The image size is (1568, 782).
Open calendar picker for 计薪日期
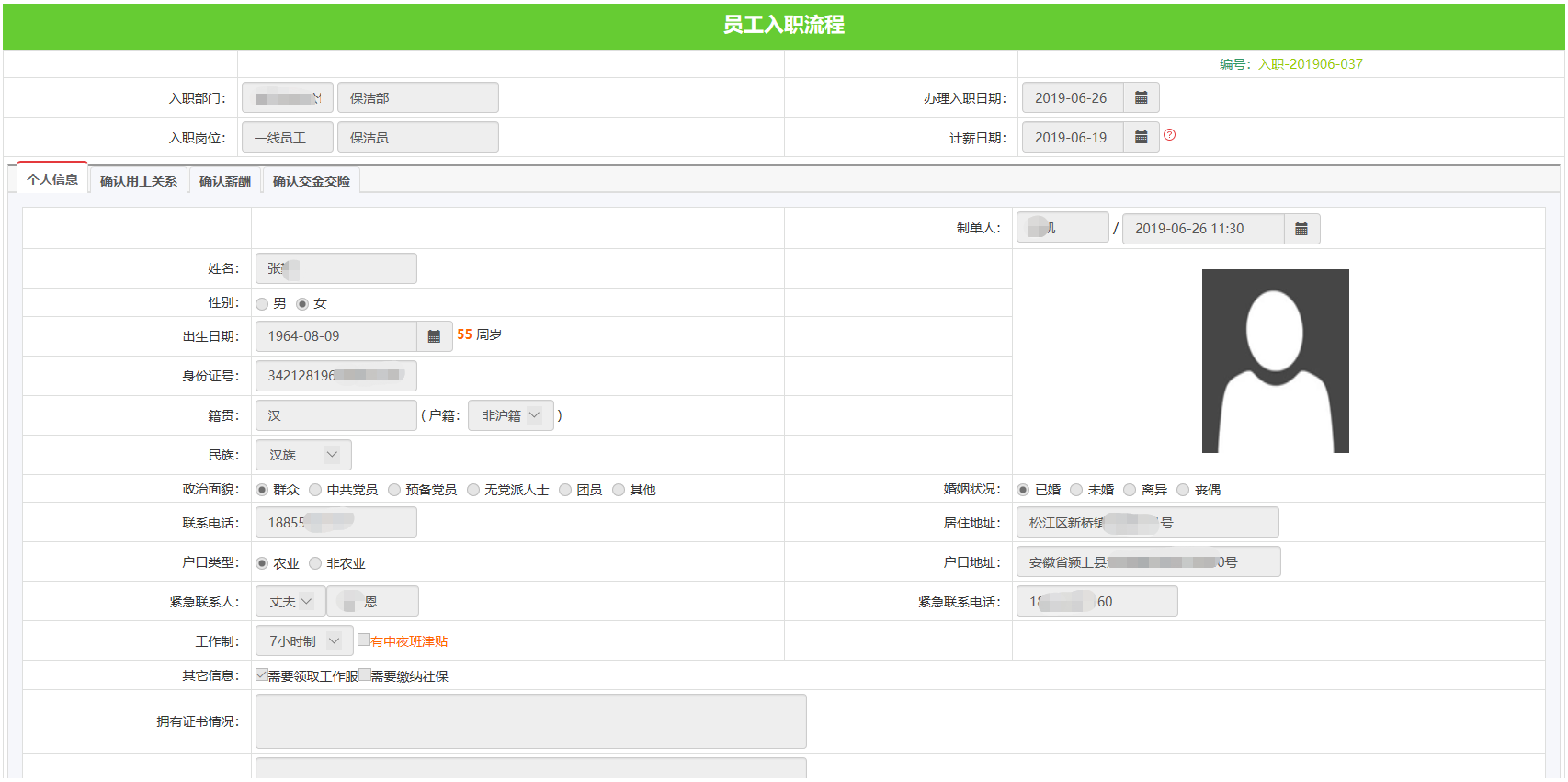point(1141,138)
